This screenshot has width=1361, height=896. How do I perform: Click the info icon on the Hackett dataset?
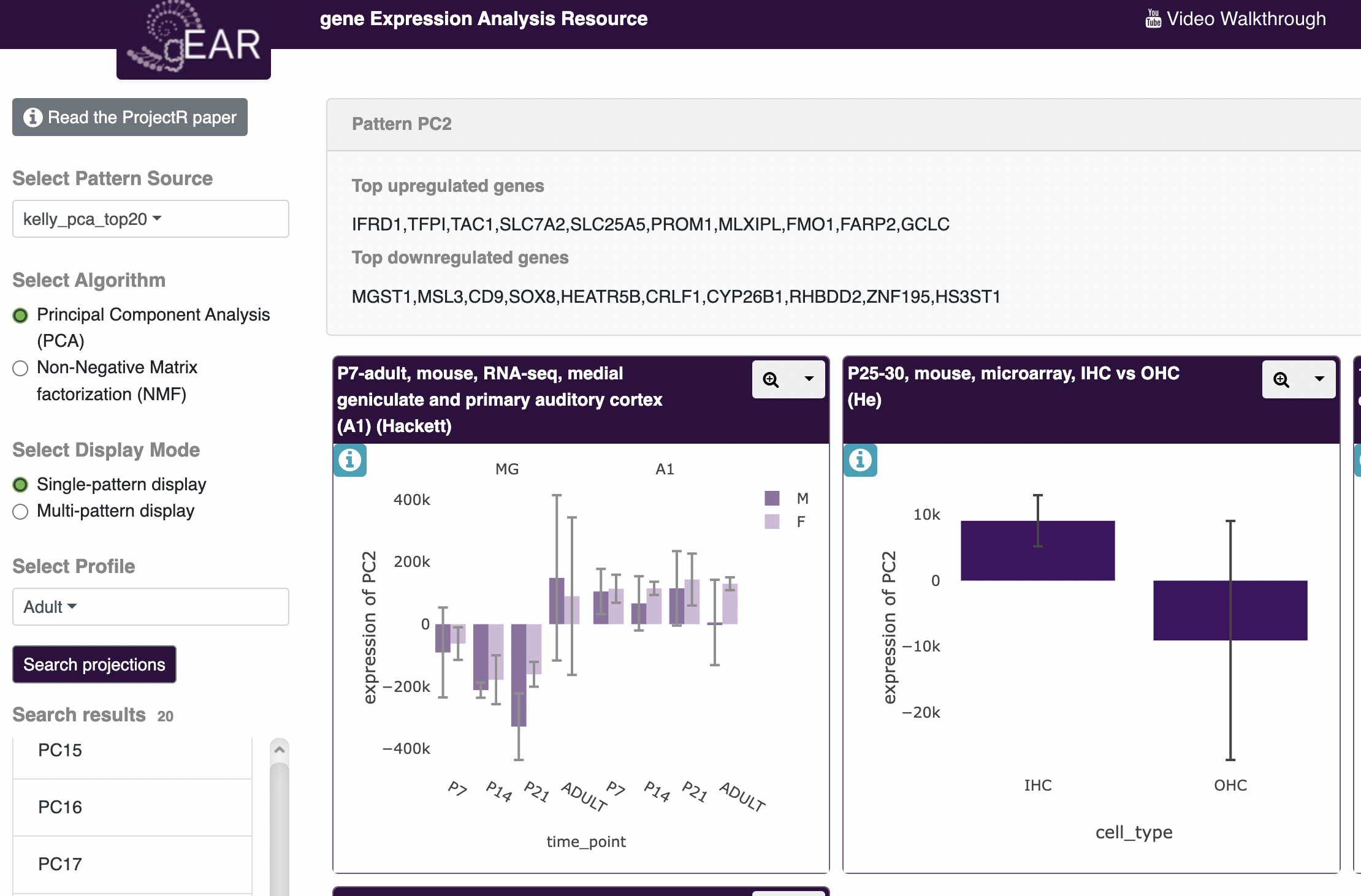point(349,460)
